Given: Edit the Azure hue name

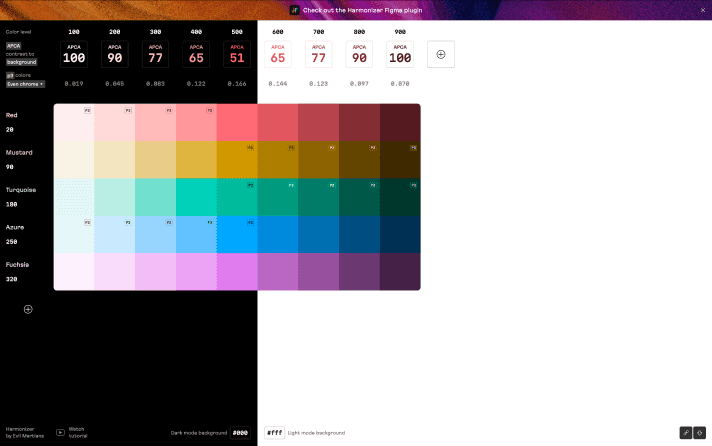Looking at the screenshot, I should point(15,227).
